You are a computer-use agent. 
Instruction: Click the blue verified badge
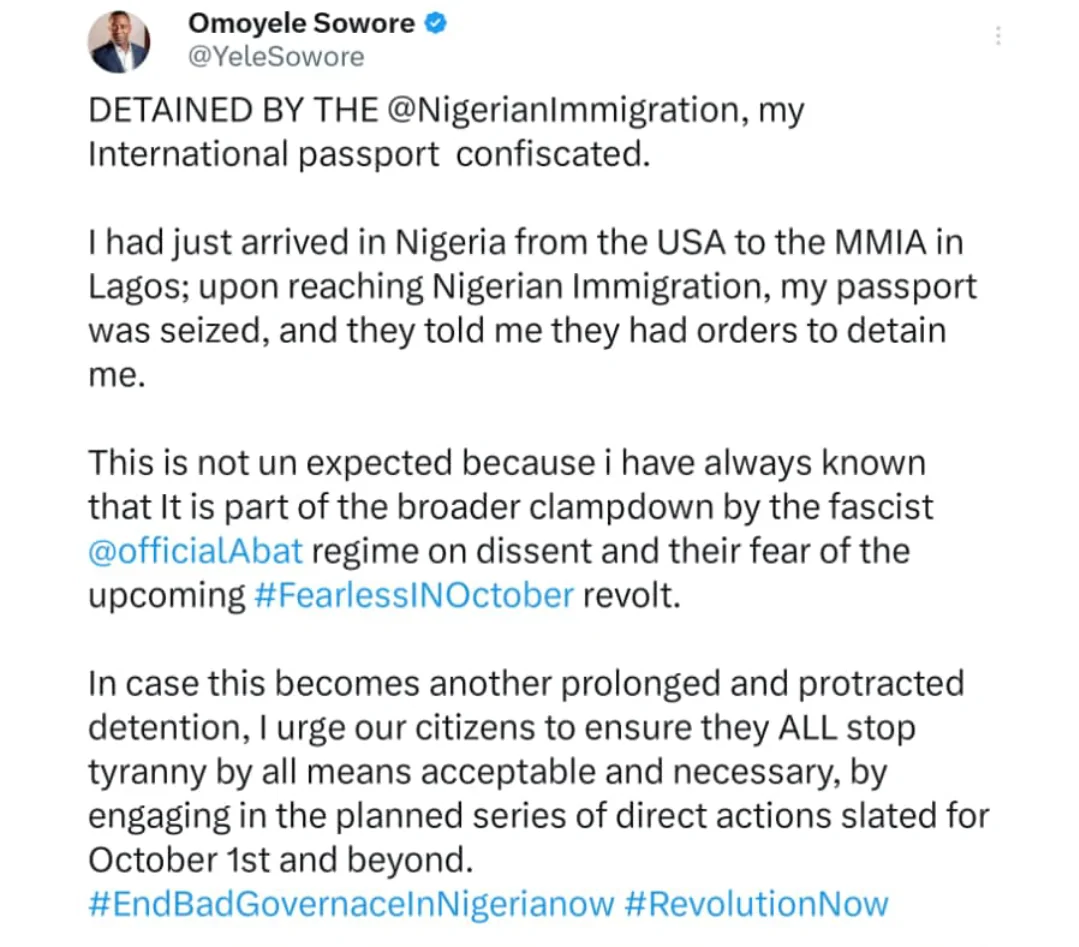click(435, 24)
